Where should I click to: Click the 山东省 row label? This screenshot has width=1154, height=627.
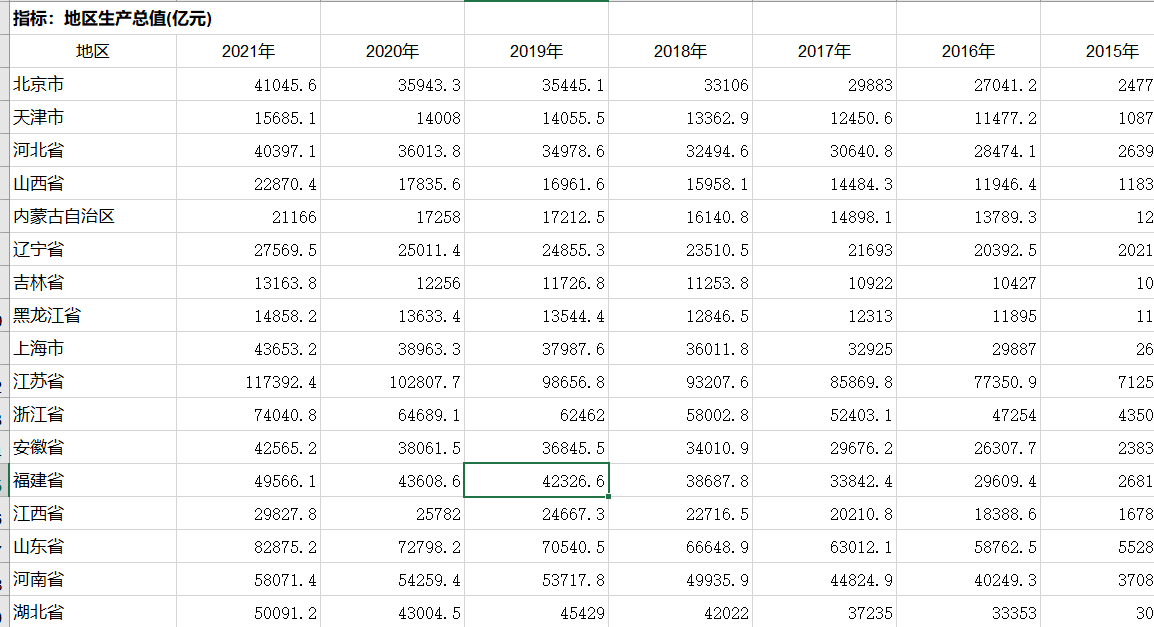click(93, 547)
